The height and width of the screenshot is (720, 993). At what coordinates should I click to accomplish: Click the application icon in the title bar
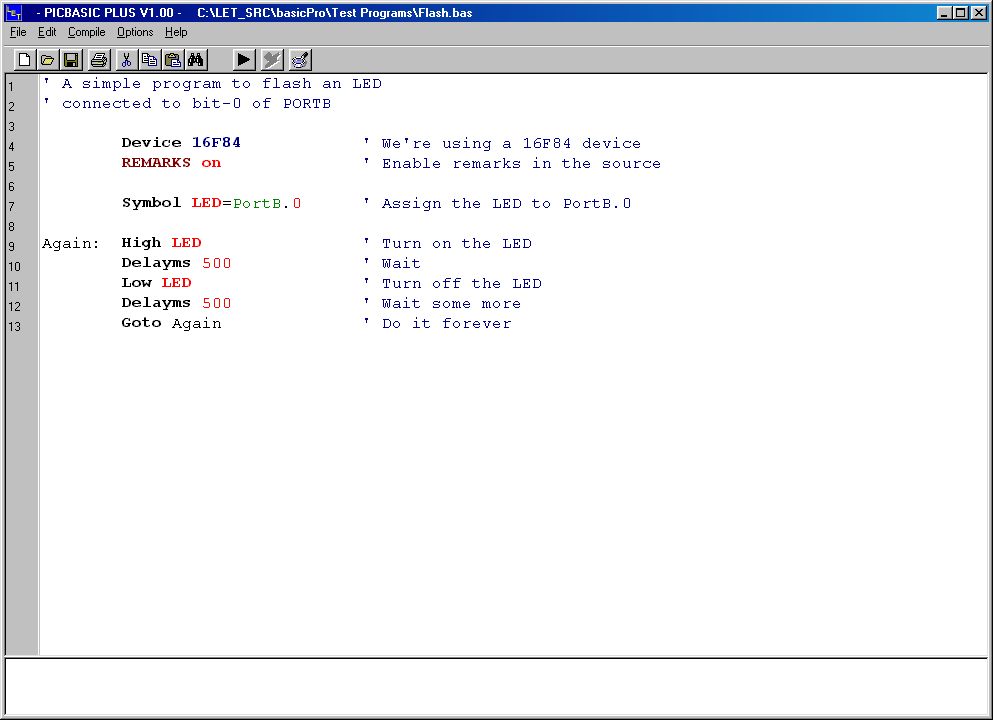coord(13,13)
